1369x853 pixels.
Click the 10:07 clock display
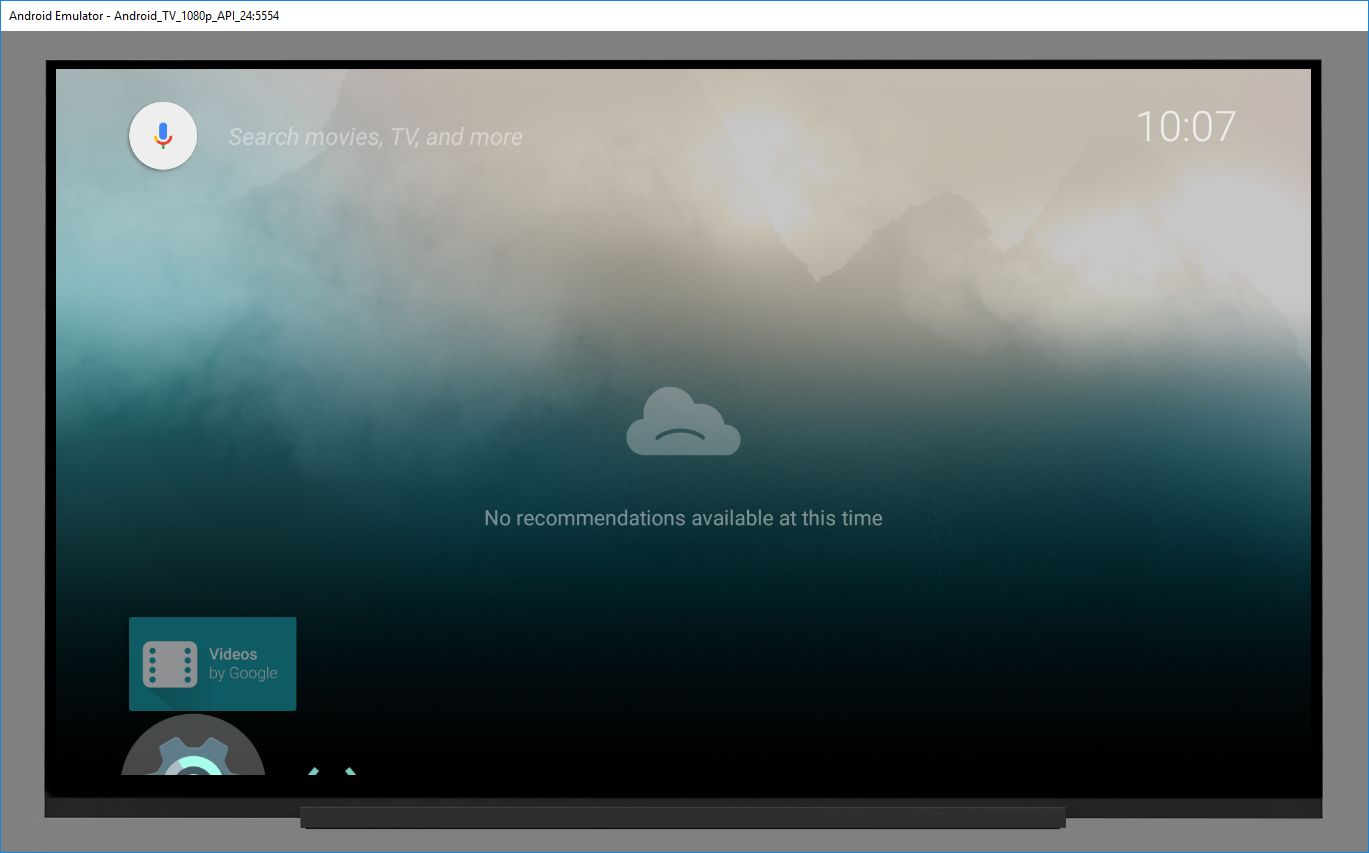(1186, 126)
